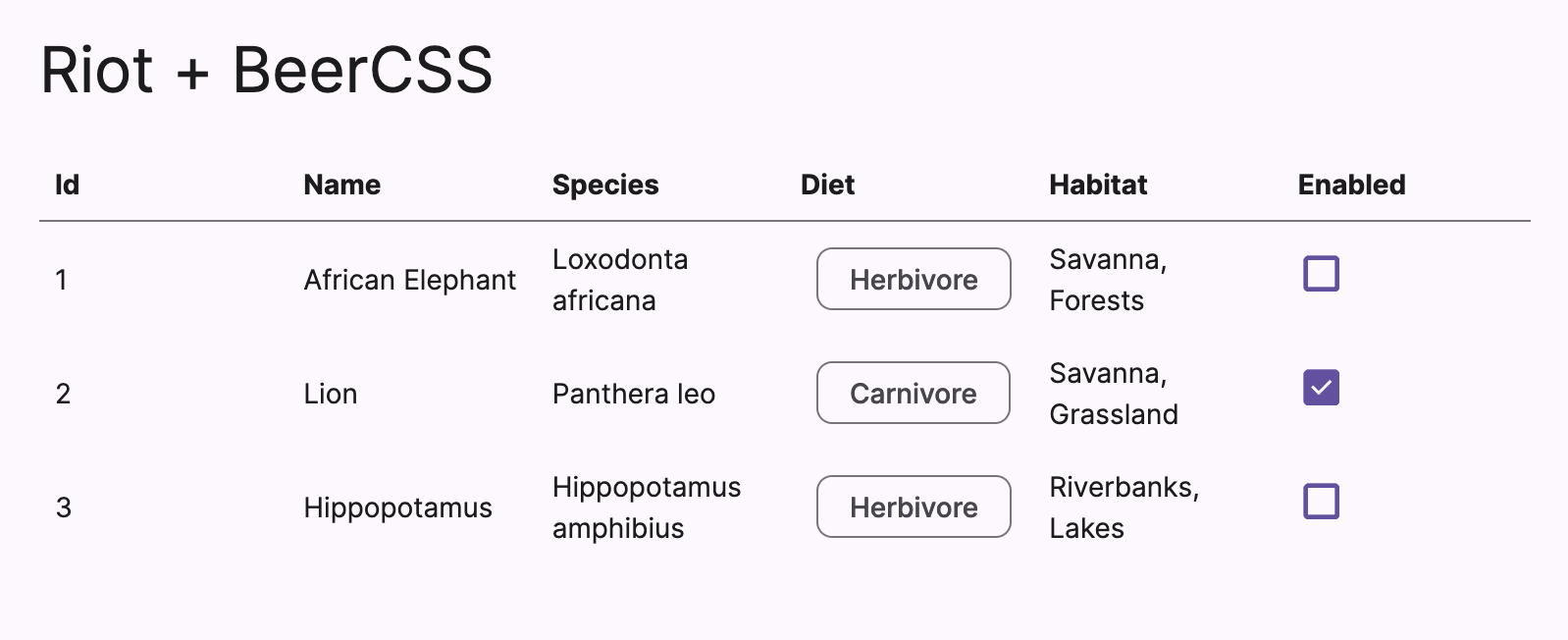
Task: Click the Riot + BeerCSS heading
Action: 266,71
